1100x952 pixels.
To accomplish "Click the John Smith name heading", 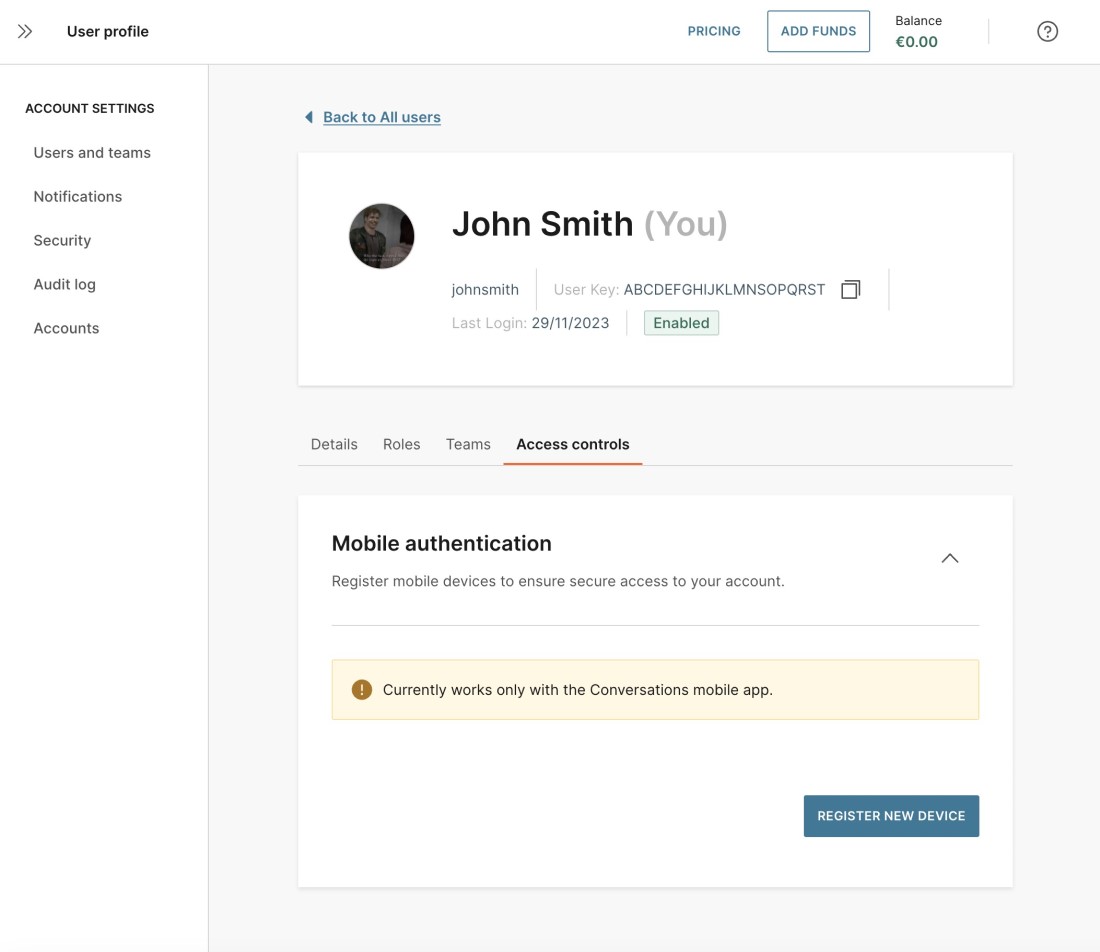I will pyautogui.click(x=542, y=224).
